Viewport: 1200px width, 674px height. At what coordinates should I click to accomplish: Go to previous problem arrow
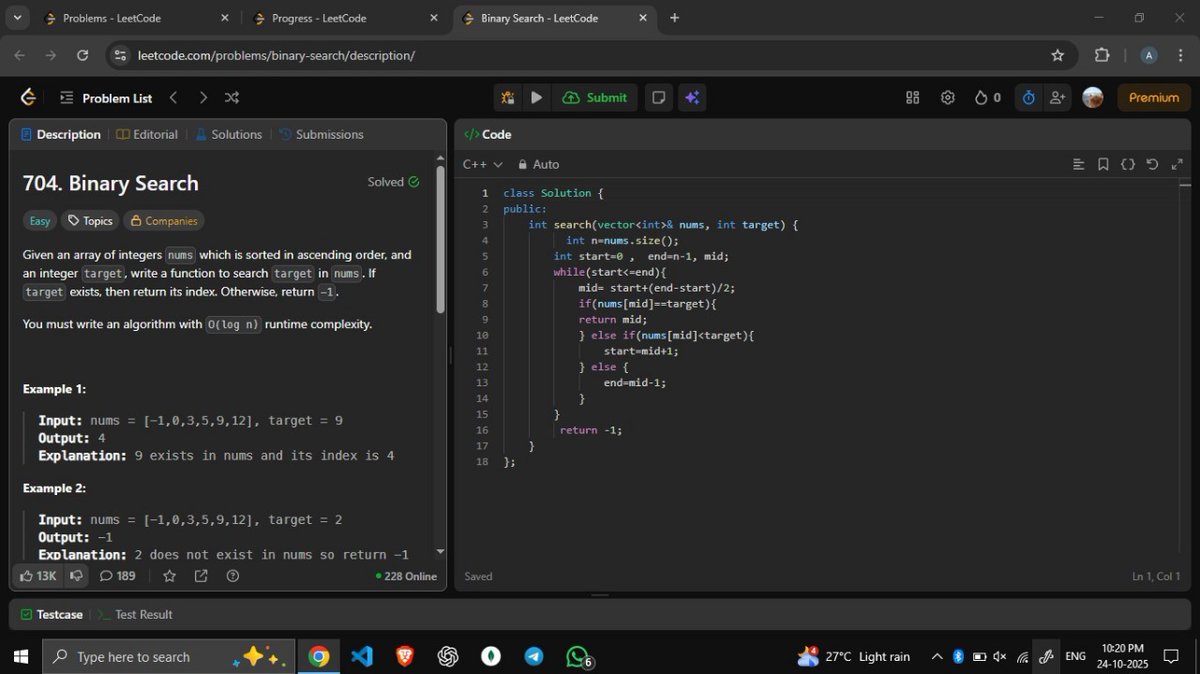click(x=173, y=97)
